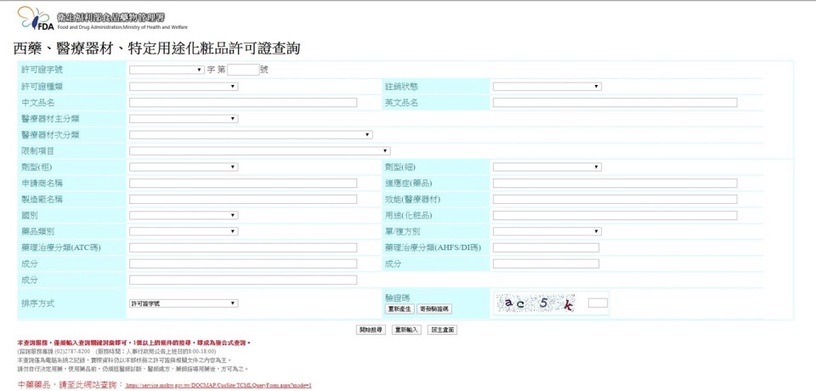Start the search with 開始搜尋

pyautogui.click(x=371, y=330)
